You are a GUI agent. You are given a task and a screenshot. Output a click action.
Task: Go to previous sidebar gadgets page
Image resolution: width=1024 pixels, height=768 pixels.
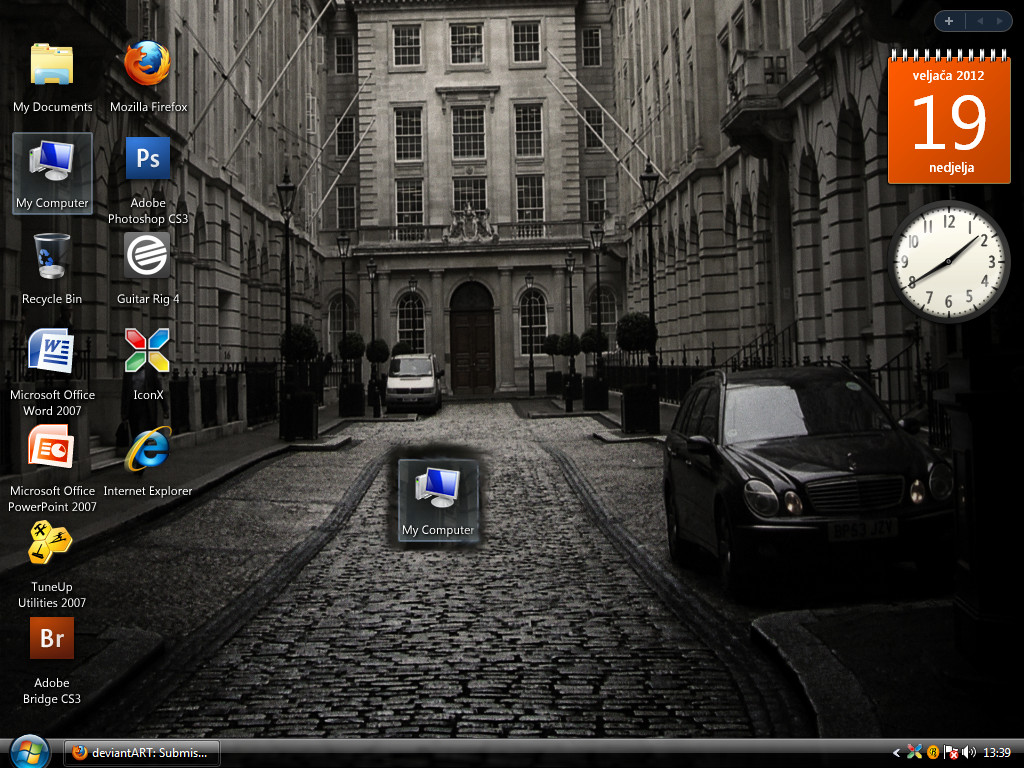980,21
